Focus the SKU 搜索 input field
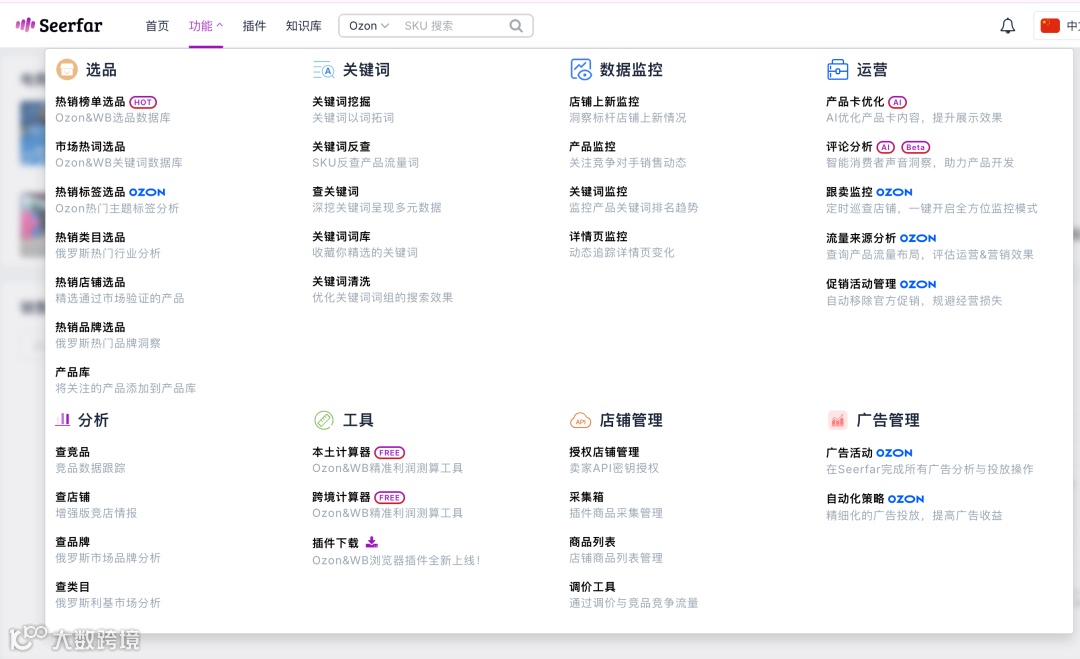This screenshot has height=659, width=1080. (x=453, y=25)
